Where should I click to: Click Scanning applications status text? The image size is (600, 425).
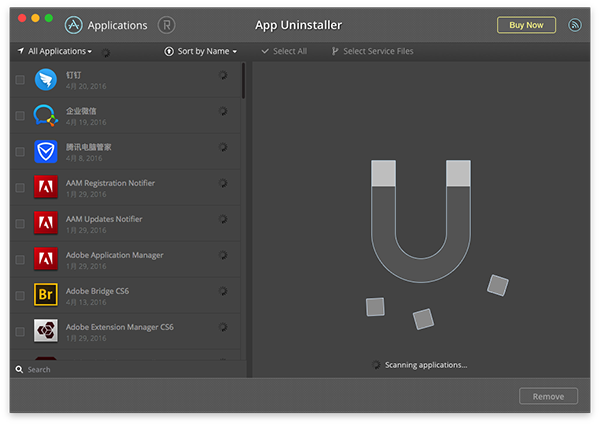[426, 365]
